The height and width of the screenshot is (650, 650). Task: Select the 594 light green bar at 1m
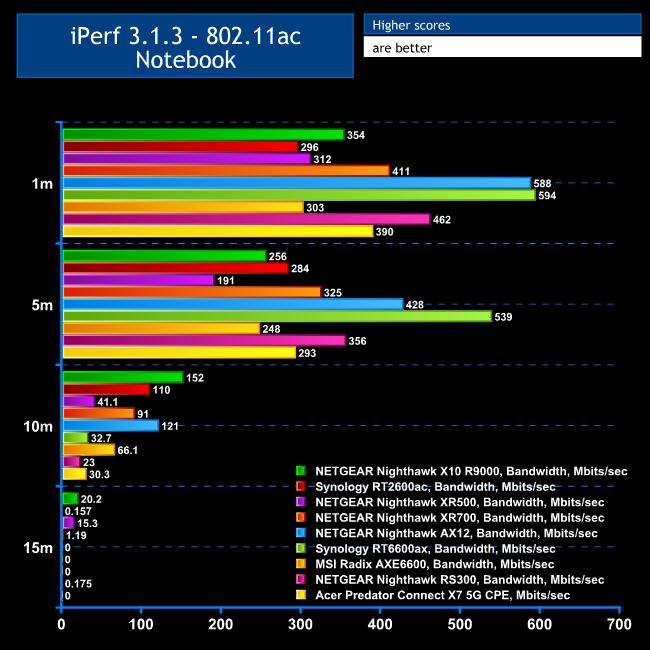[x=299, y=195]
